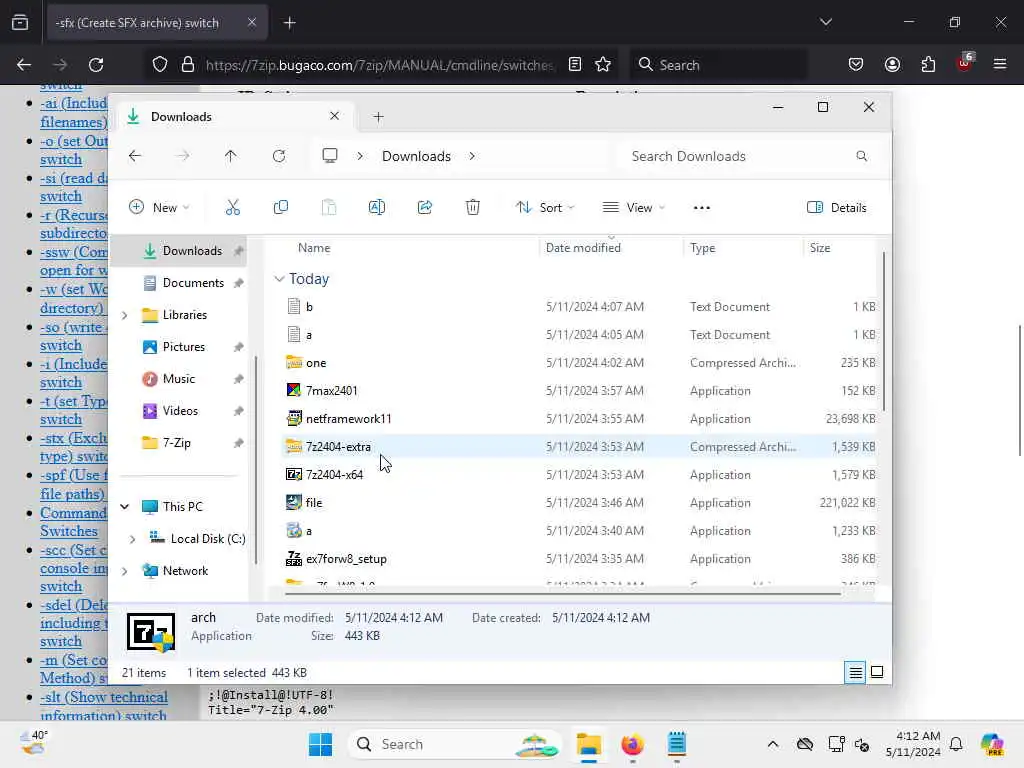The image size is (1024, 768).
Task: Collapse the This PC tree node
Action: tap(124, 507)
